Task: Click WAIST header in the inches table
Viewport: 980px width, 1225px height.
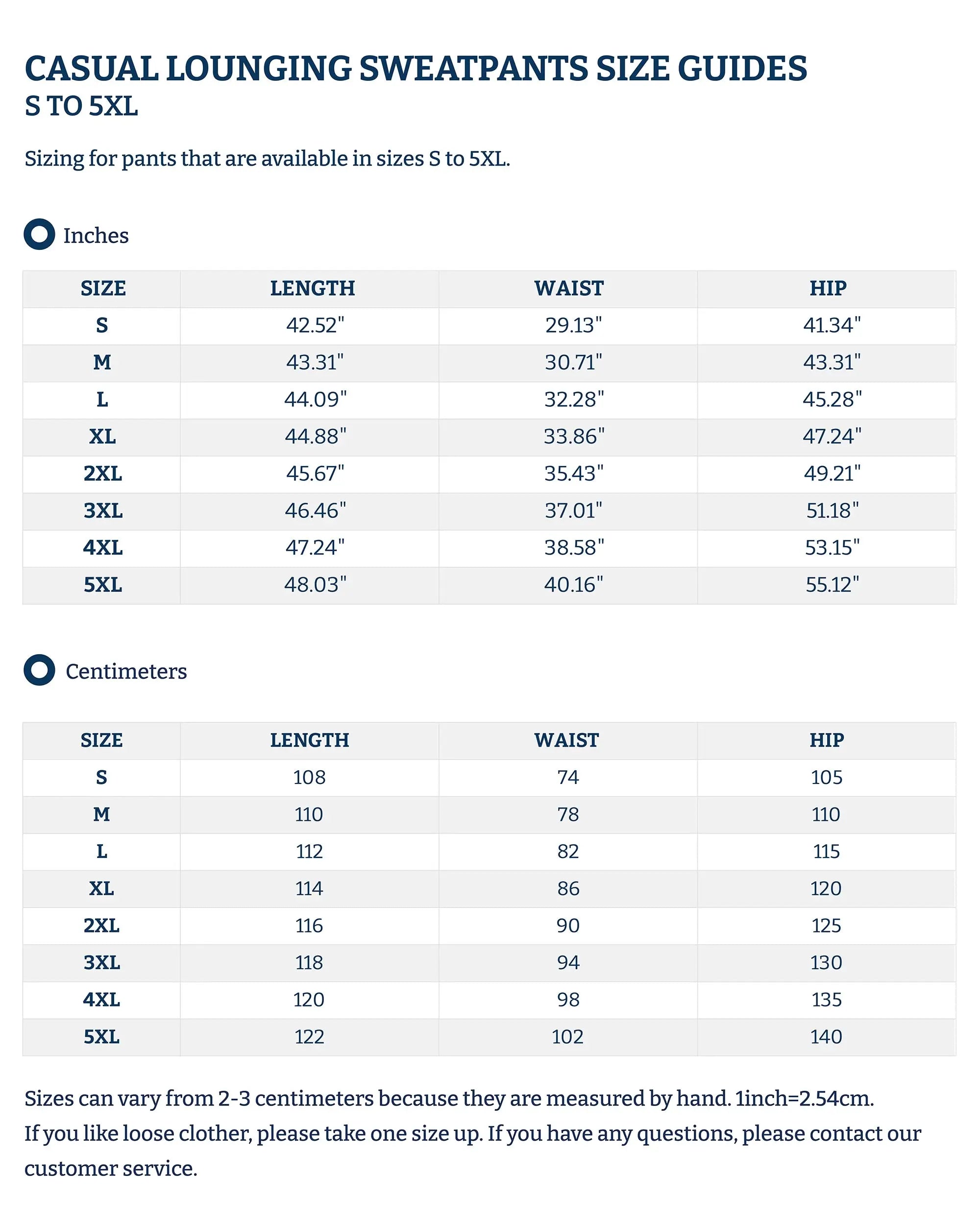Action: point(569,289)
